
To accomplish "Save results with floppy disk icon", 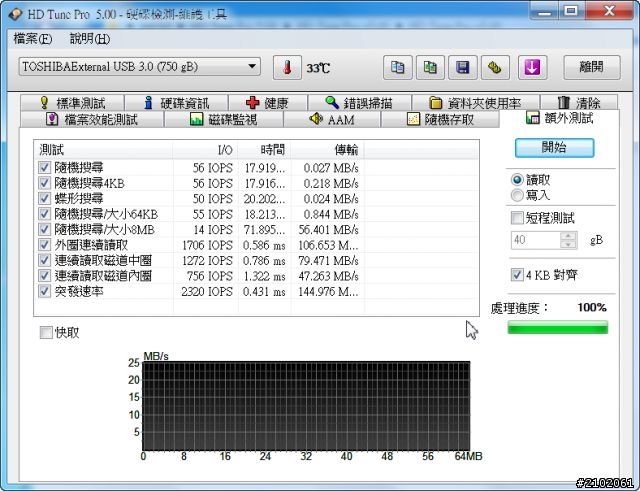I will coord(462,67).
